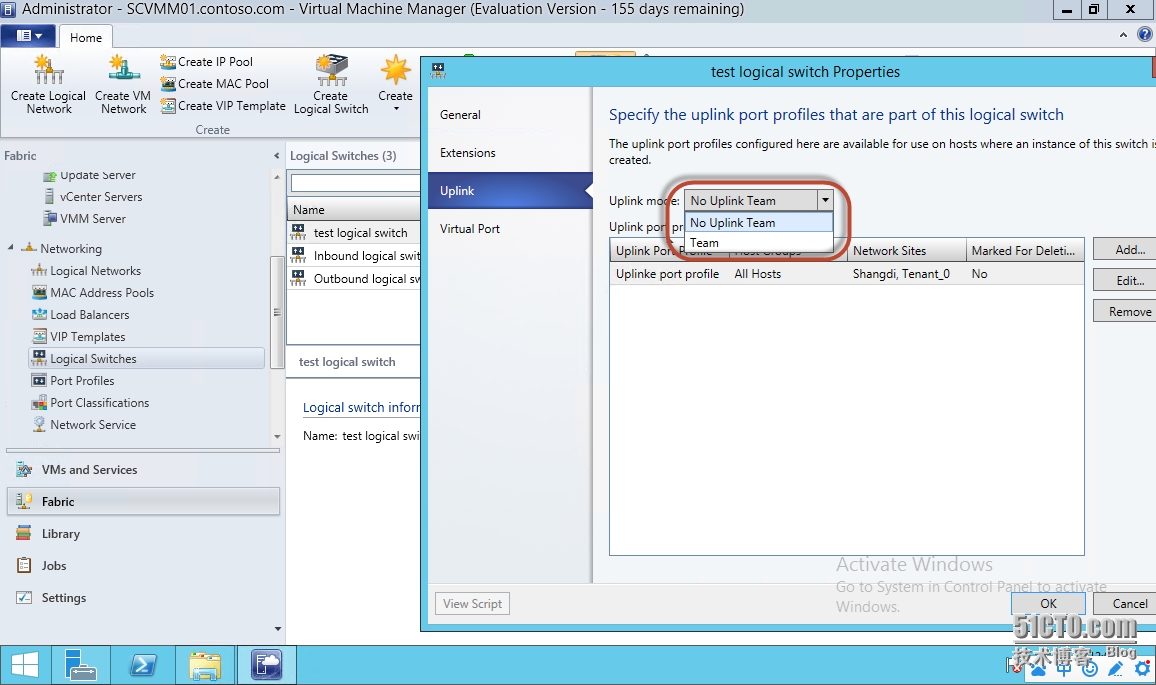The width and height of the screenshot is (1156, 685).
Task: Click the Load Balancers icon
Action: 39,315
